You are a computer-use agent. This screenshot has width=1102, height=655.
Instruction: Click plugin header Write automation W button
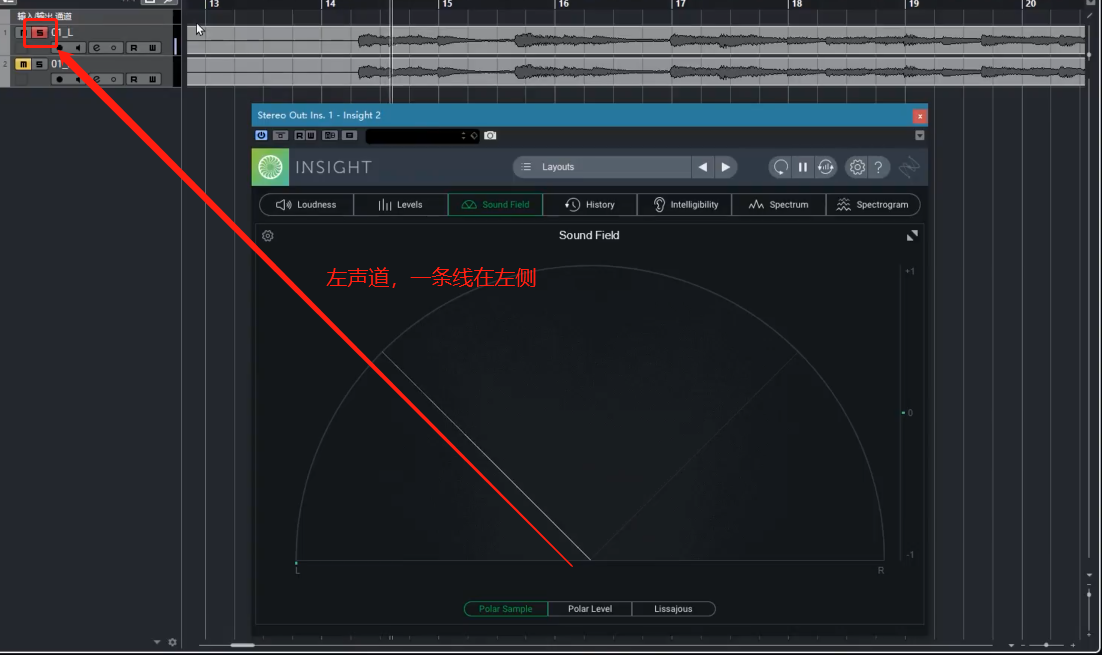point(311,135)
